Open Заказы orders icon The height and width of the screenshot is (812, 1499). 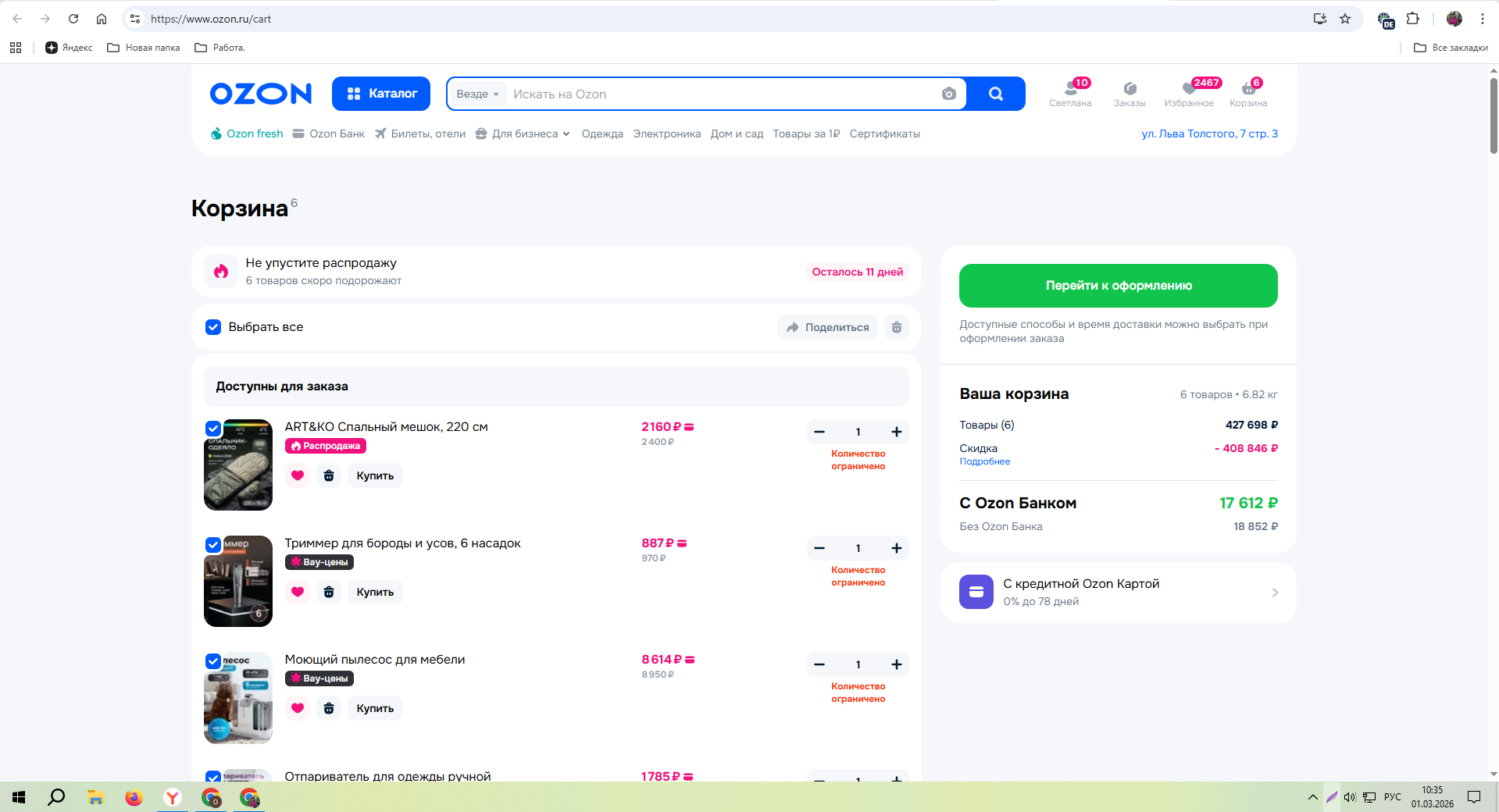point(1130,94)
